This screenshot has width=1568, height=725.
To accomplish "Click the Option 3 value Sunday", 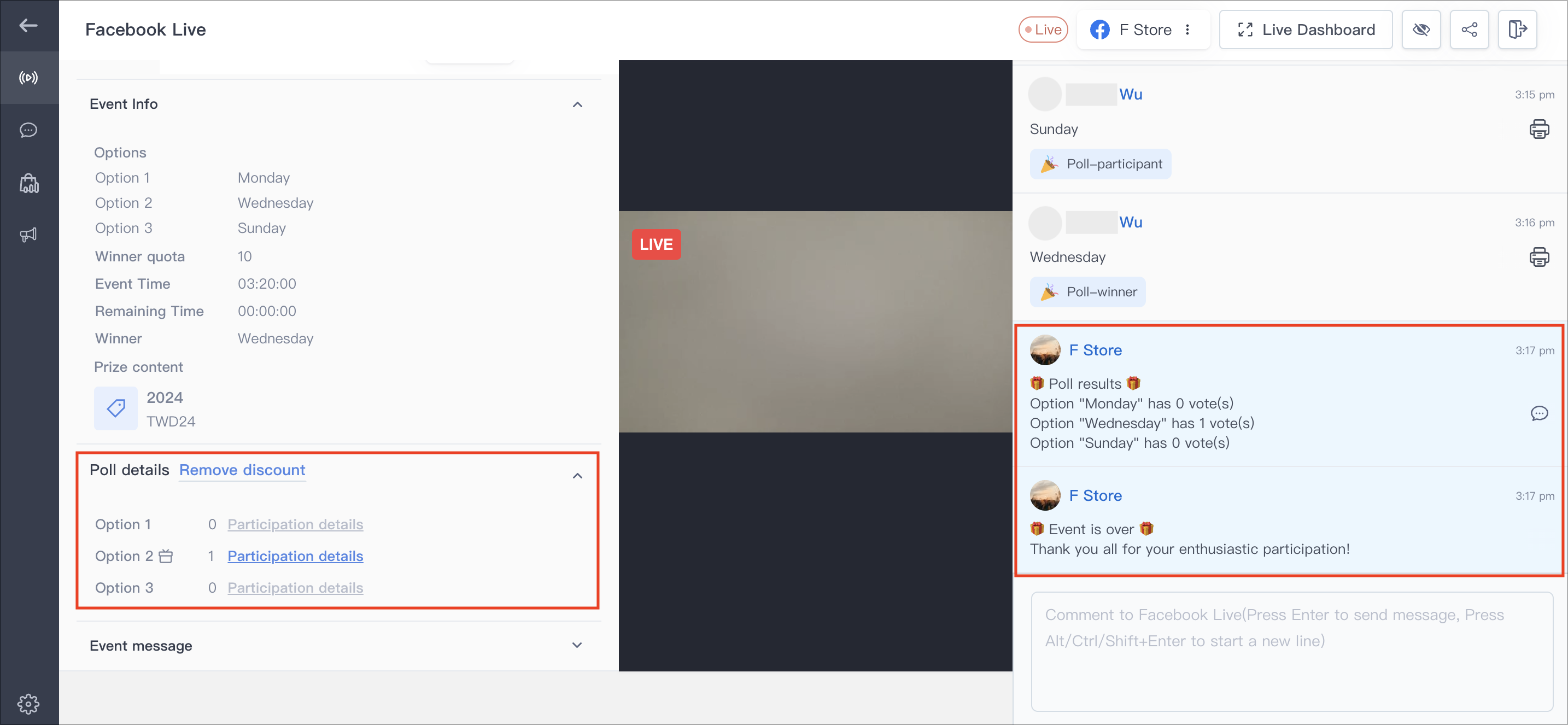I will [x=262, y=229].
